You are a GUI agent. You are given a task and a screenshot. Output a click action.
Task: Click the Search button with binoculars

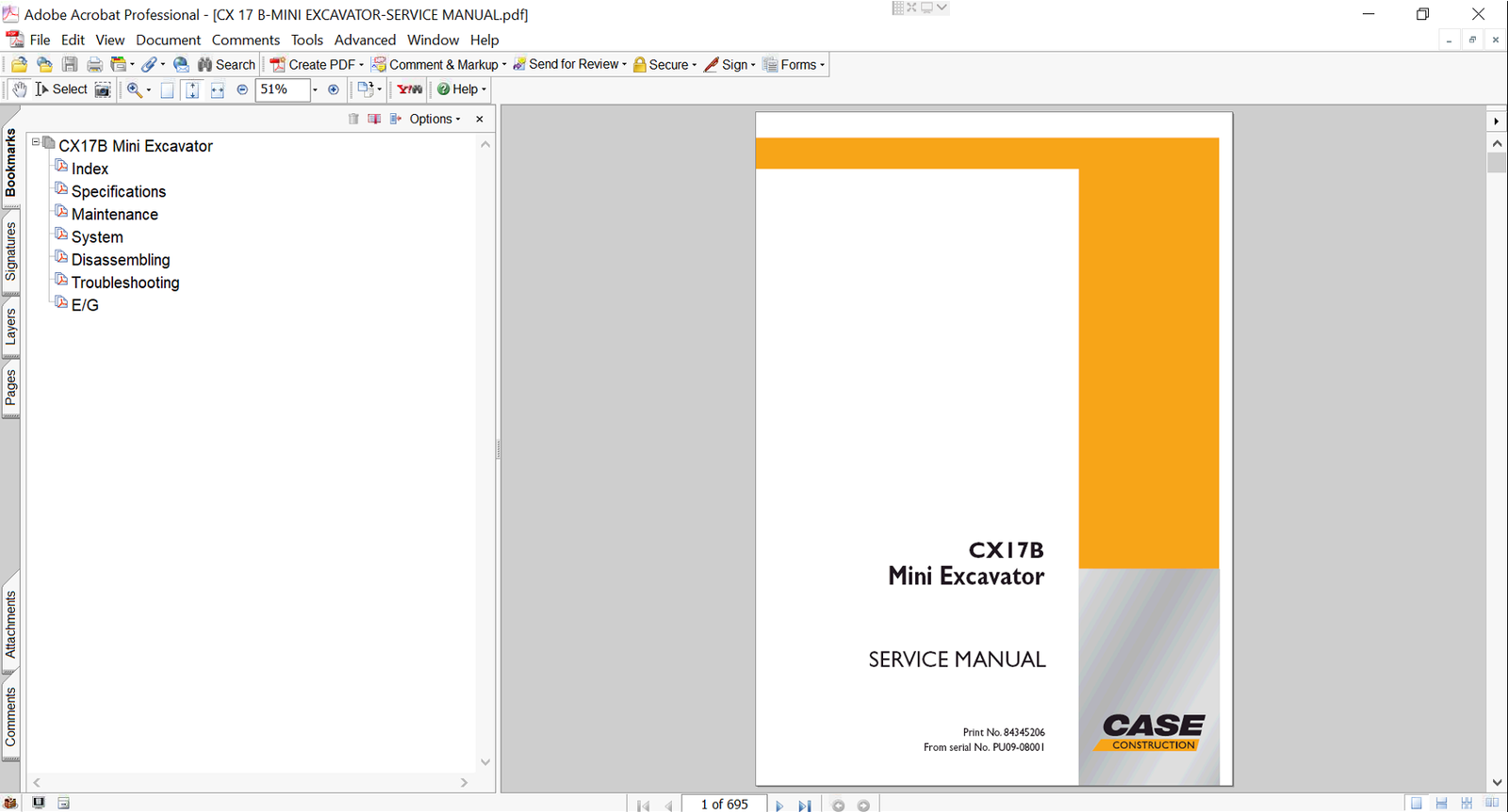coord(226,65)
